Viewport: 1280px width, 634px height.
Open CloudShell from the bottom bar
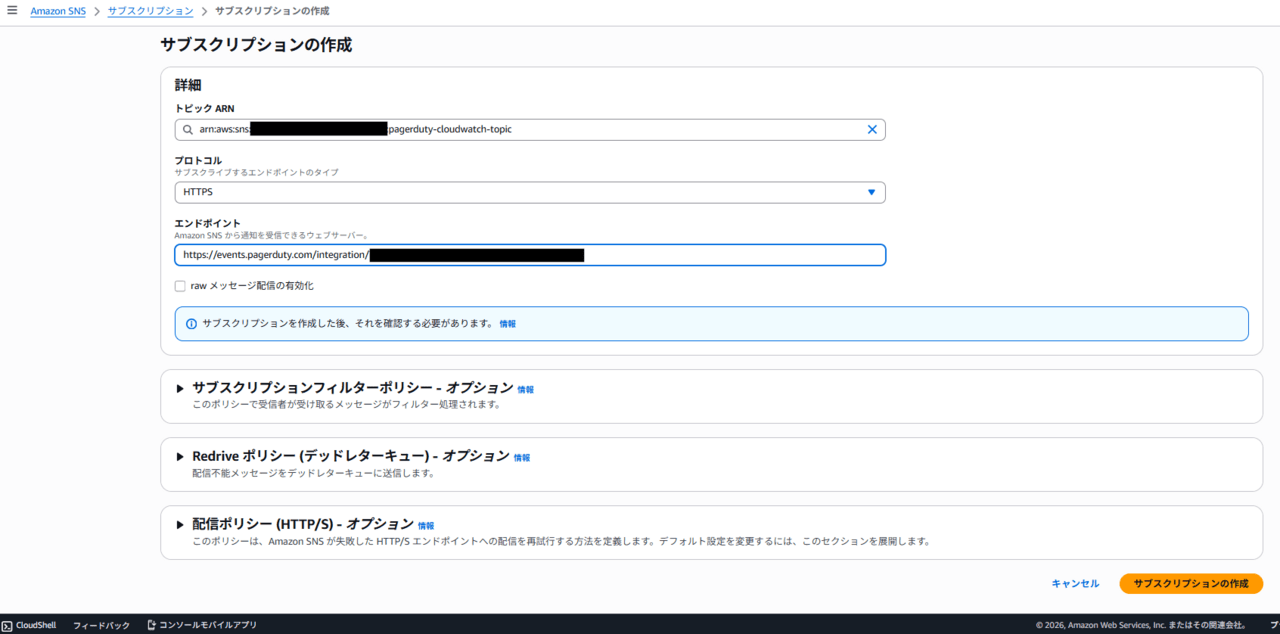coord(29,625)
